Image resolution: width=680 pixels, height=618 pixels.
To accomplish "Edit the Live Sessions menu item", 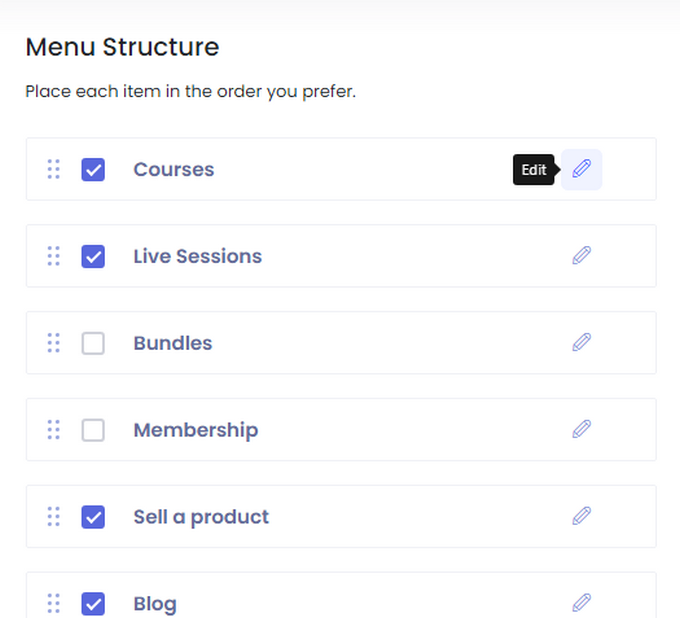I will 581,255.
